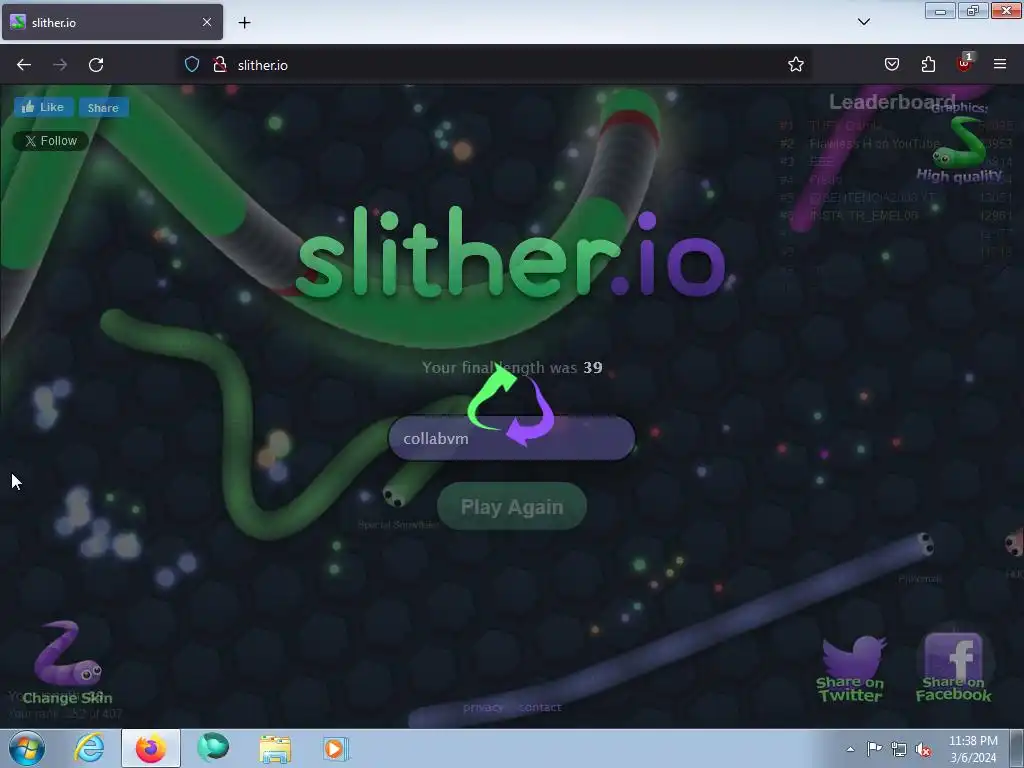
Task: Share on Facebook icon
Action: 953,667
